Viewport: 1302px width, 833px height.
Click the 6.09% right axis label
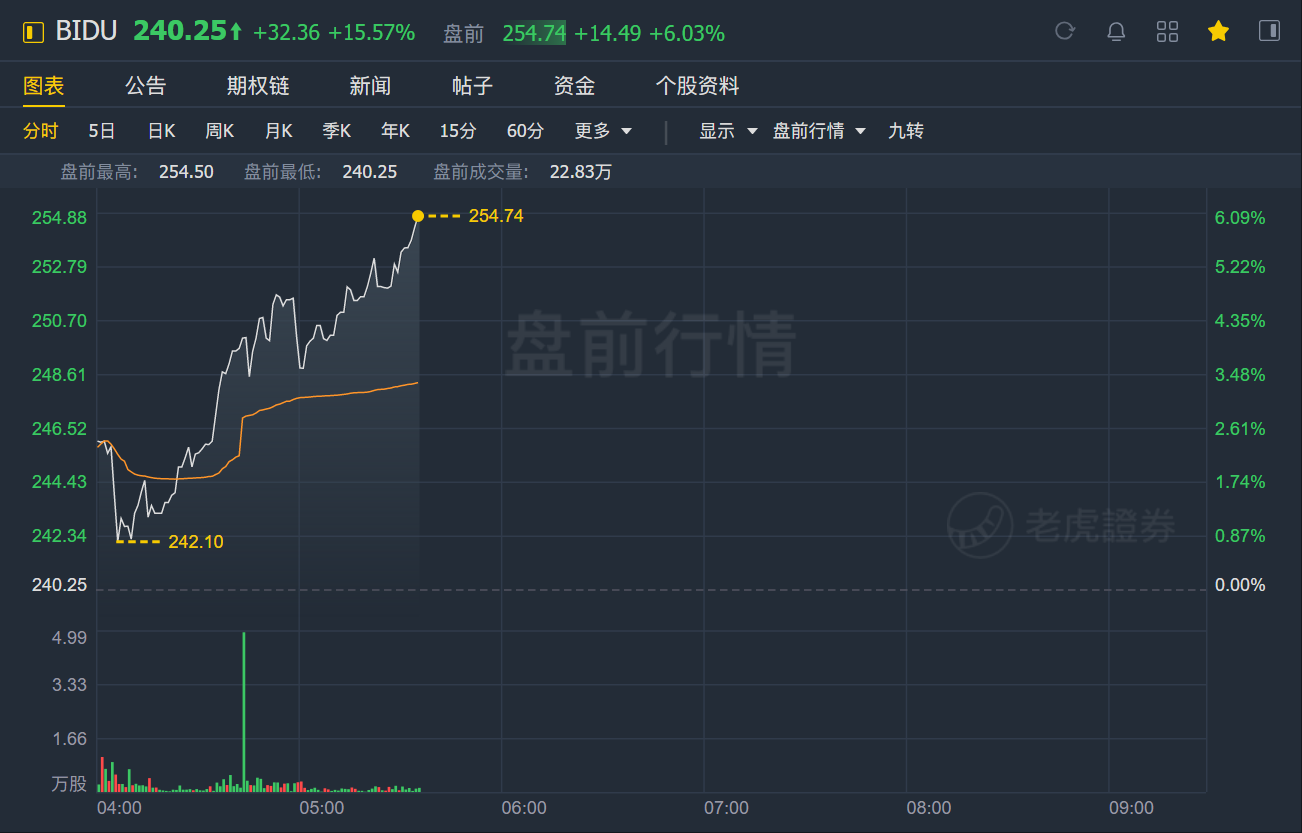click(x=1239, y=218)
